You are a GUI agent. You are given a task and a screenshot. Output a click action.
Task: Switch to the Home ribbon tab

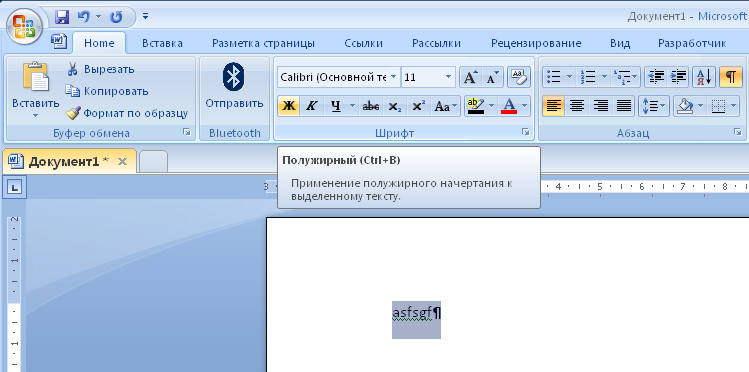click(99, 43)
